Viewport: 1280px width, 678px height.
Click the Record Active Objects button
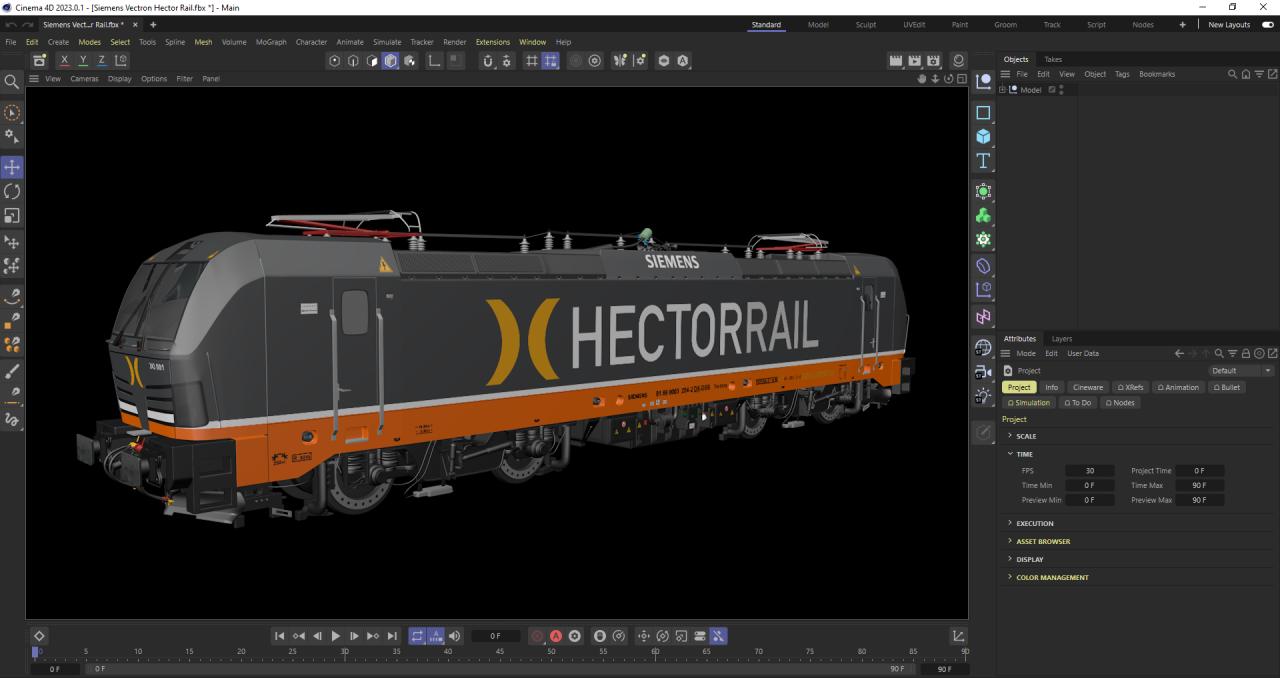coord(537,636)
